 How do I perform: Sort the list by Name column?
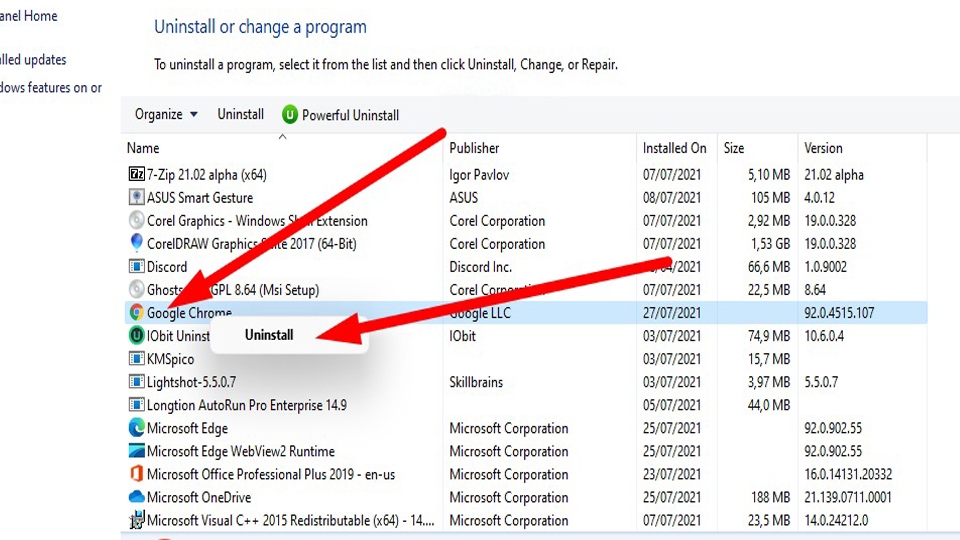[x=143, y=148]
